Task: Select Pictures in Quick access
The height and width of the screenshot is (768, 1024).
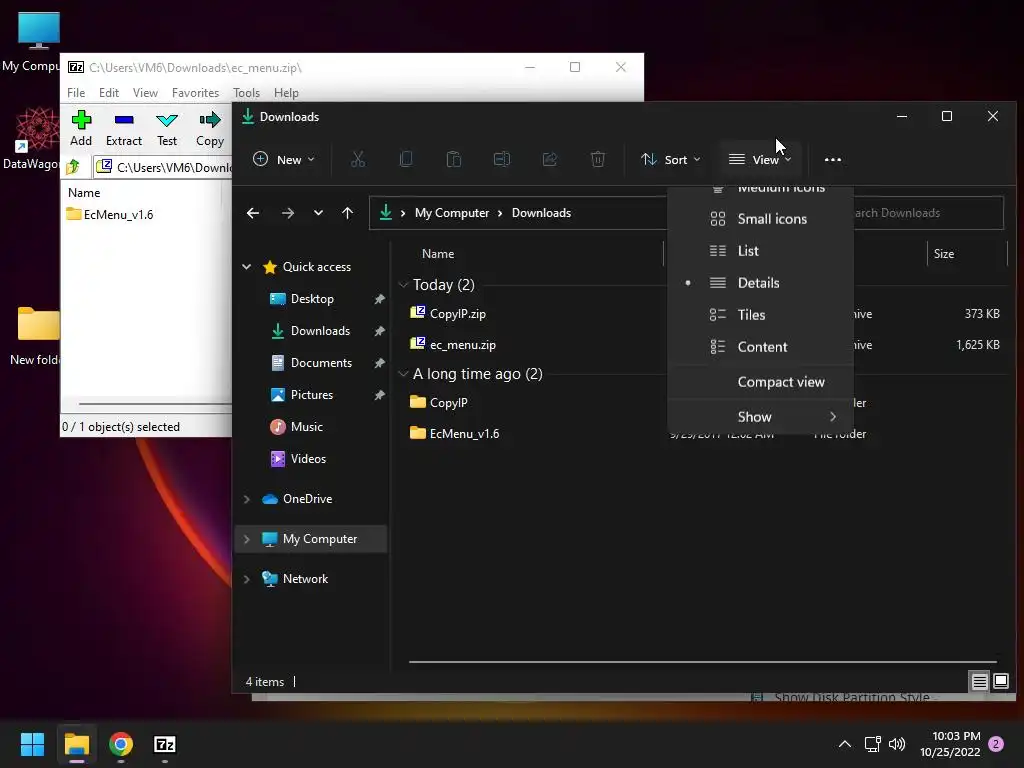Action: pyautogui.click(x=312, y=395)
